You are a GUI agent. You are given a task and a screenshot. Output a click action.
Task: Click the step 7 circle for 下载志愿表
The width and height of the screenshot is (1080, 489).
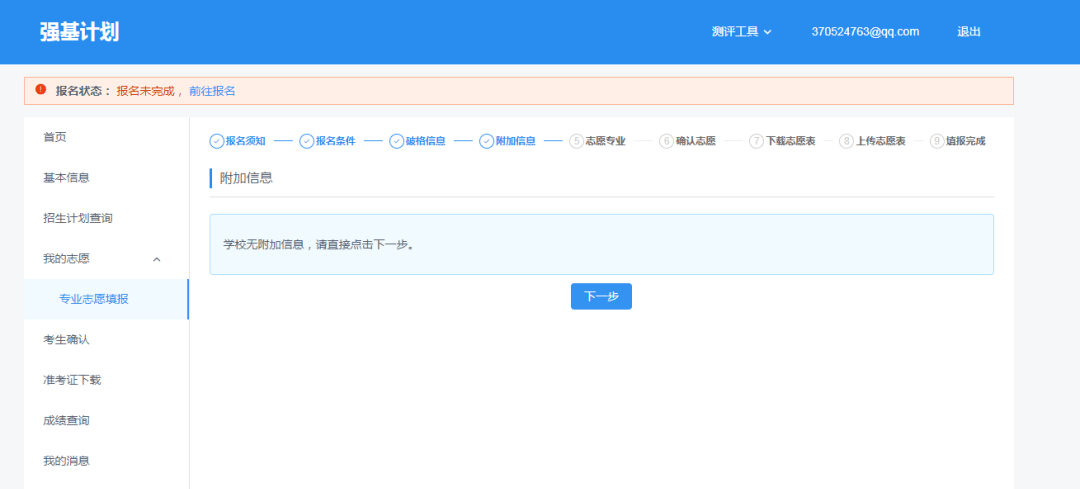pos(757,141)
